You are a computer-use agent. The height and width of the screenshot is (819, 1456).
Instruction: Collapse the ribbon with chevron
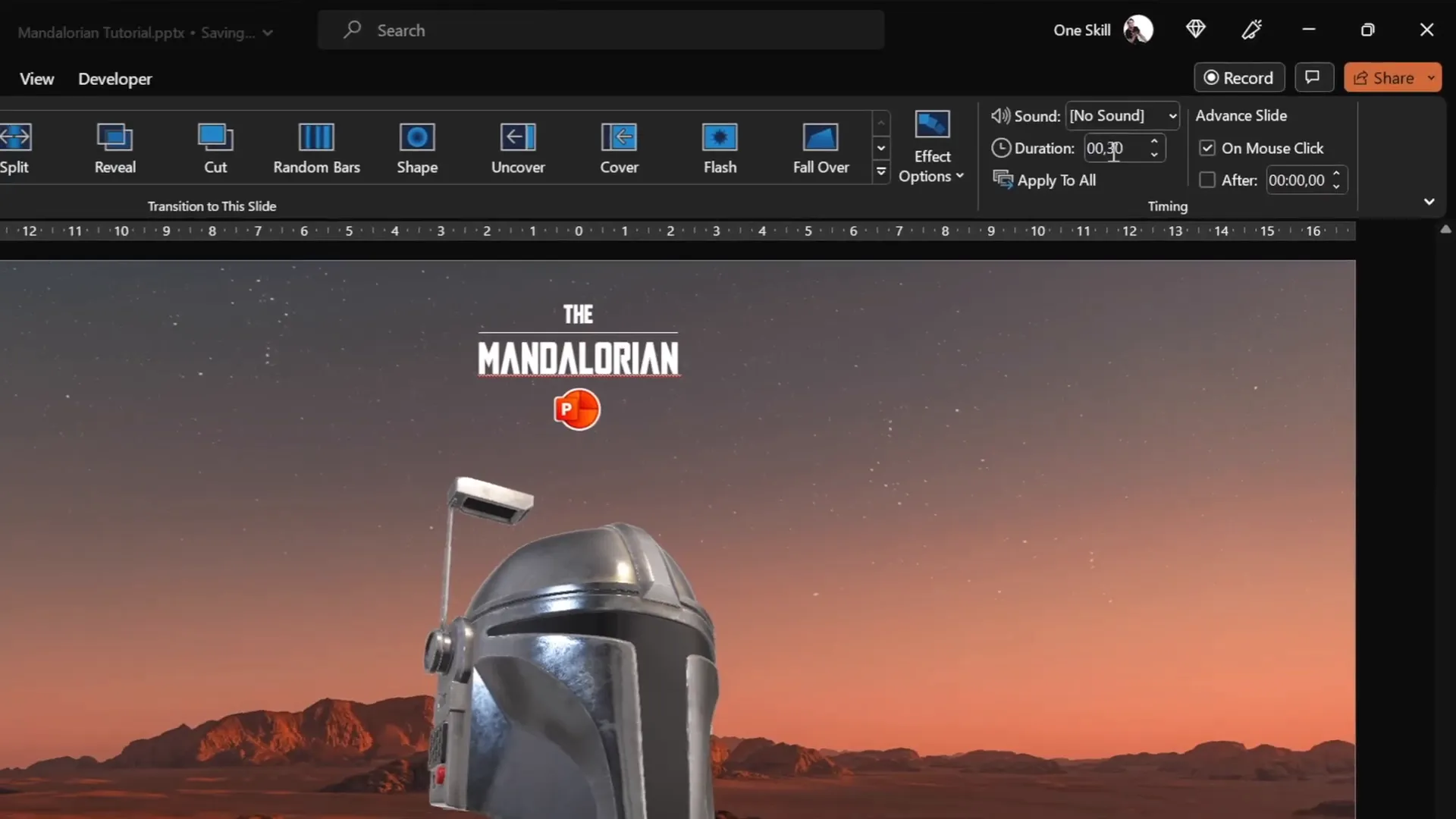1429,202
